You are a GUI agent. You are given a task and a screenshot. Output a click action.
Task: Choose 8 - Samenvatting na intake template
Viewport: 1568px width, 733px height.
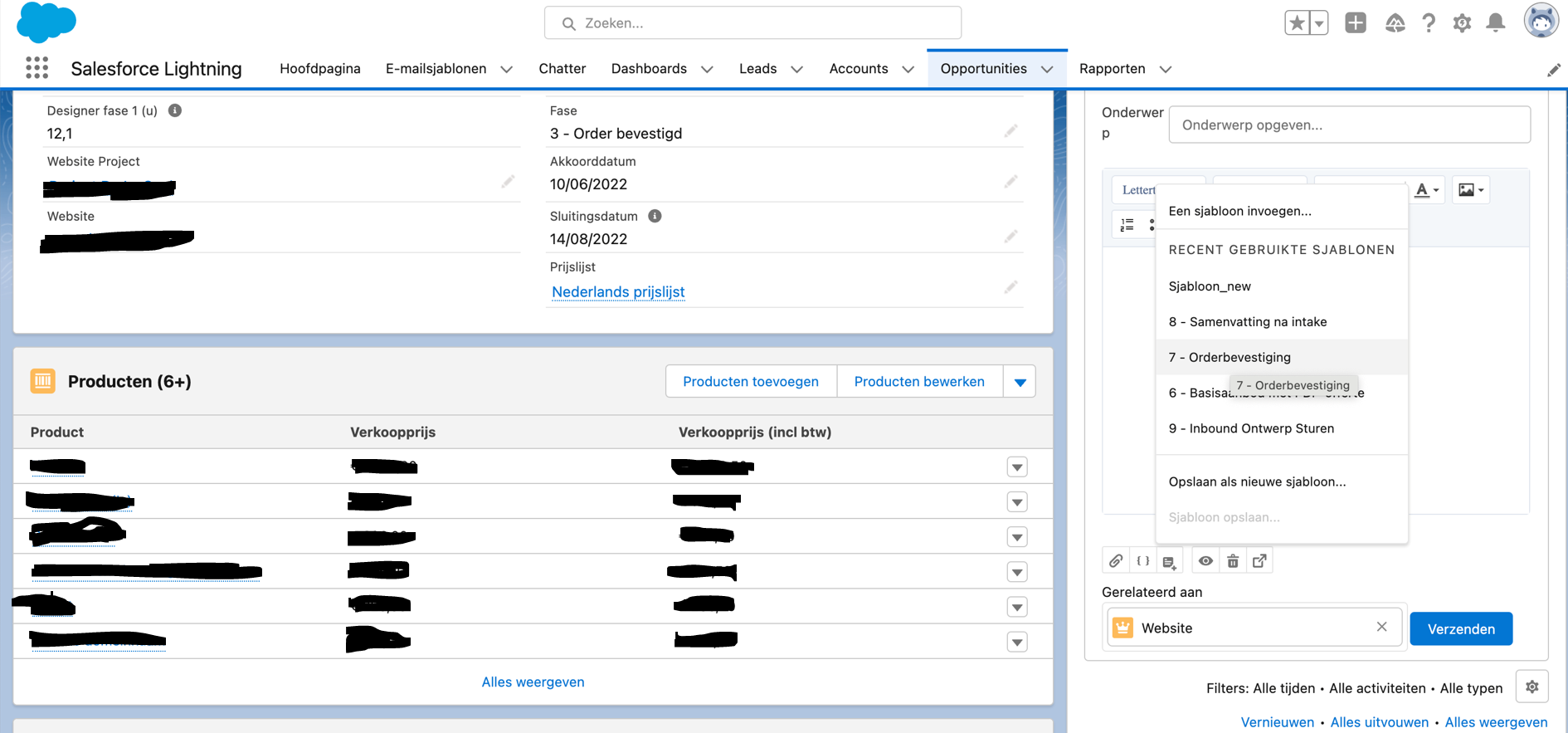1282,322
